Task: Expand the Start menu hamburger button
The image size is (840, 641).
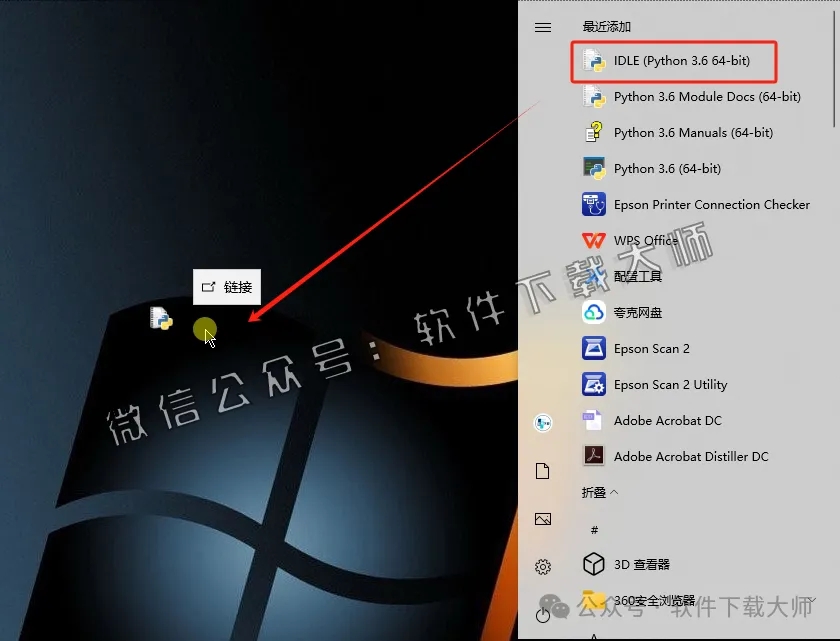Action: [x=543, y=27]
